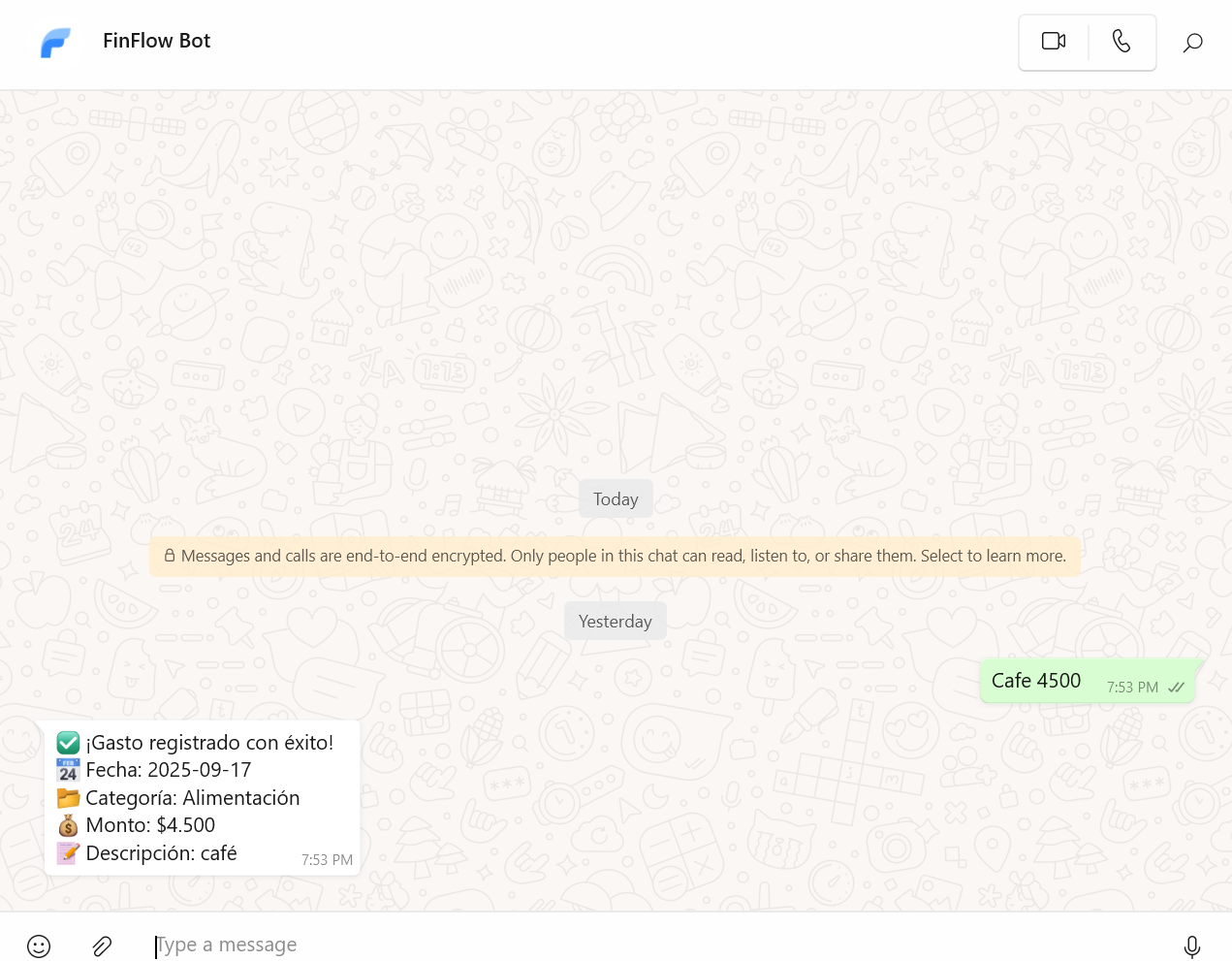Record a voice message with microphone
The height and width of the screenshot is (961, 1232).
(1191, 945)
